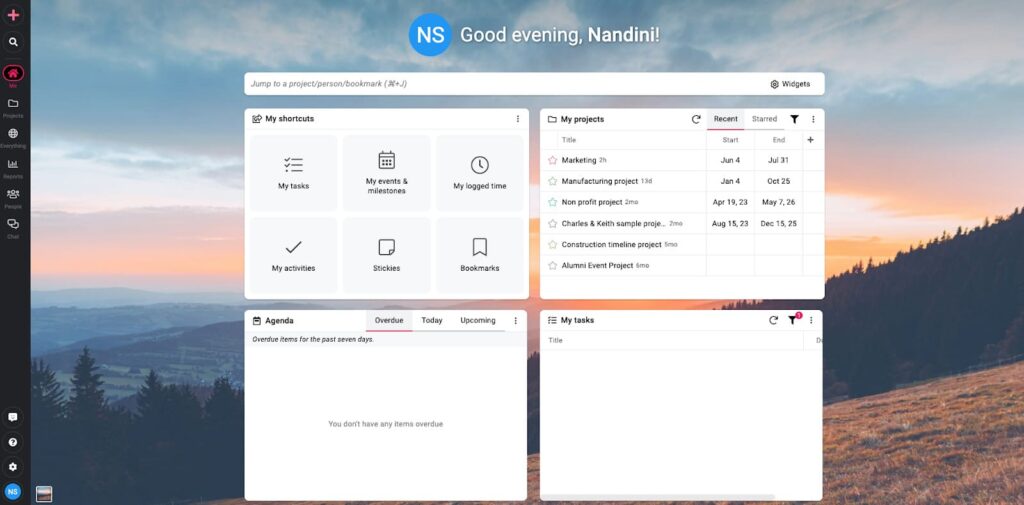Viewport: 1024px width, 505px height.
Task: Star the Marketing project
Action: [x=552, y=160]
